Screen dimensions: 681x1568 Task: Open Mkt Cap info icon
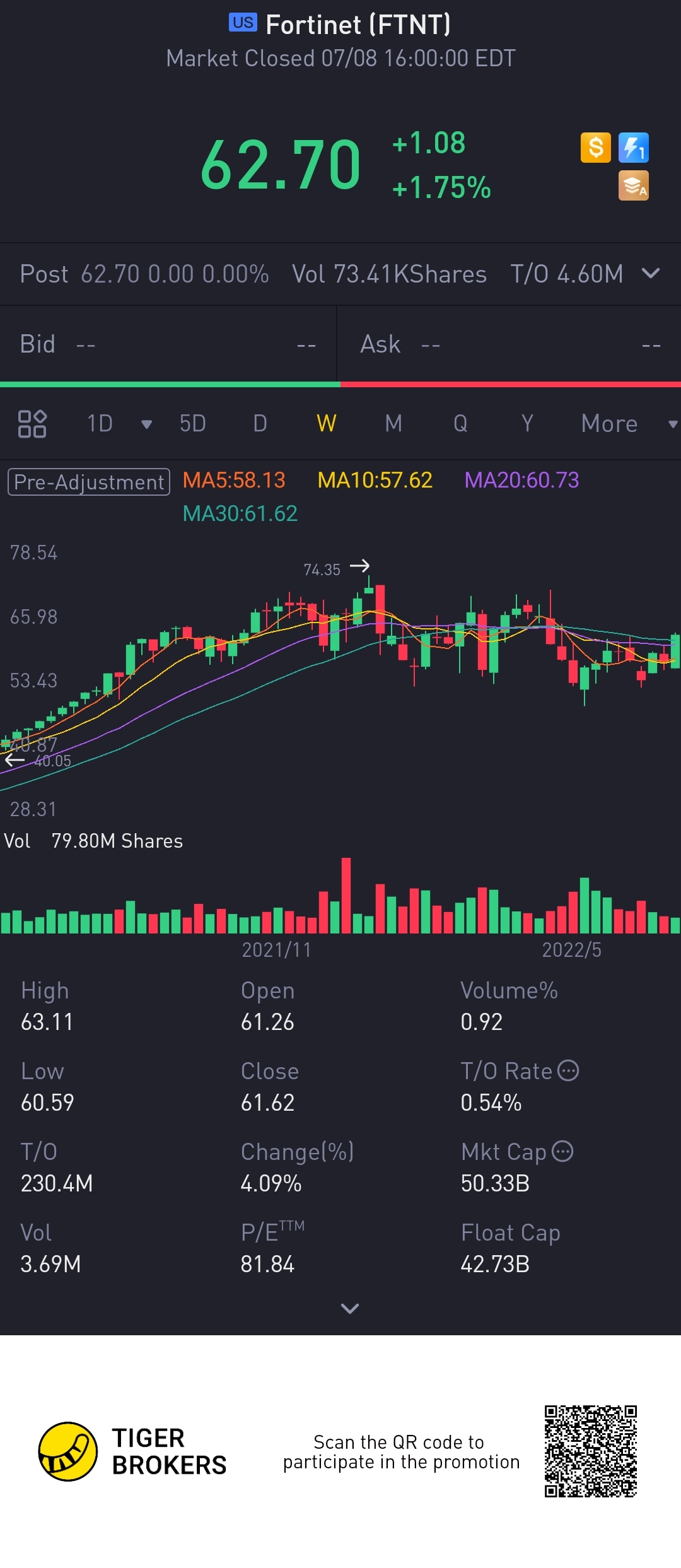(562, 1151)
